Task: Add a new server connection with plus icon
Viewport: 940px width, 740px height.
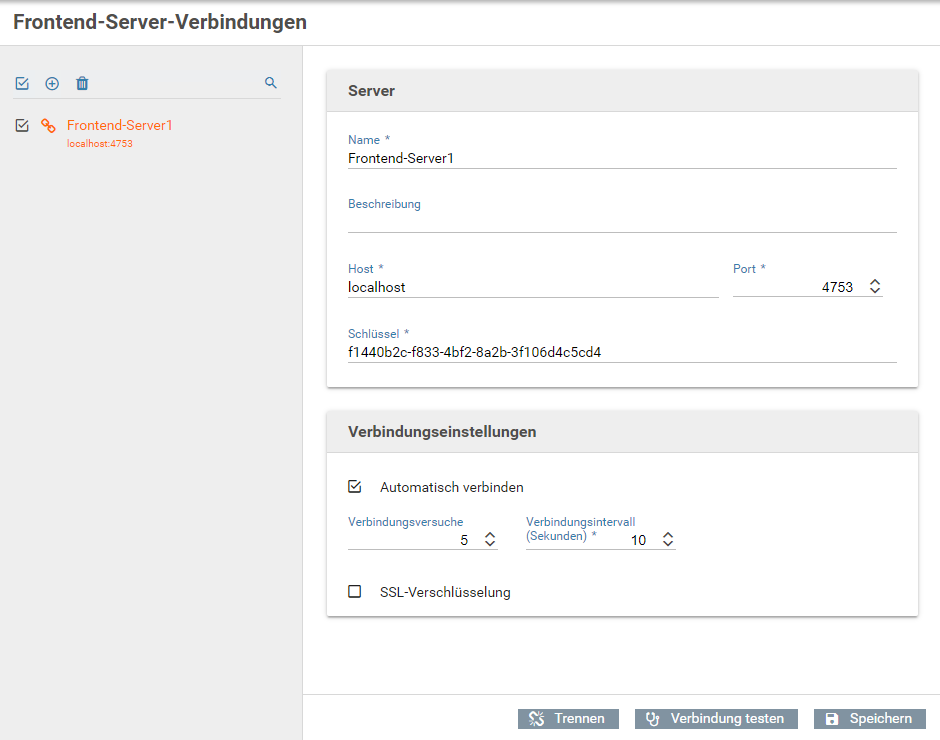Action: 52,83
